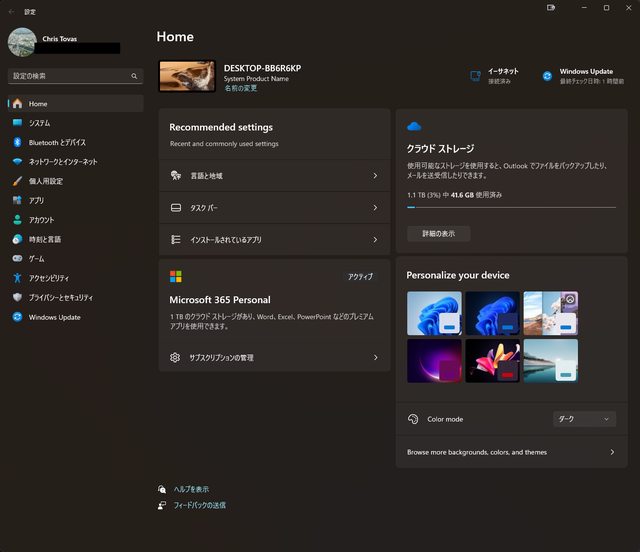Click the 詳細の表示 button
This screenshot has width=640, height=552.
tap(438, 233)
